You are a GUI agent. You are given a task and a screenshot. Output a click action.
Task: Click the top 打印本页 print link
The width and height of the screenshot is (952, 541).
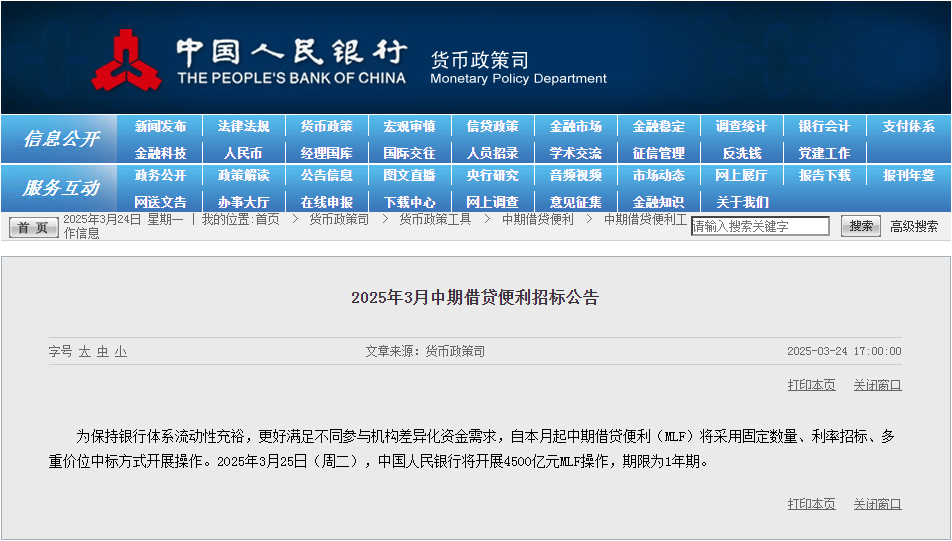pos(811,385)
